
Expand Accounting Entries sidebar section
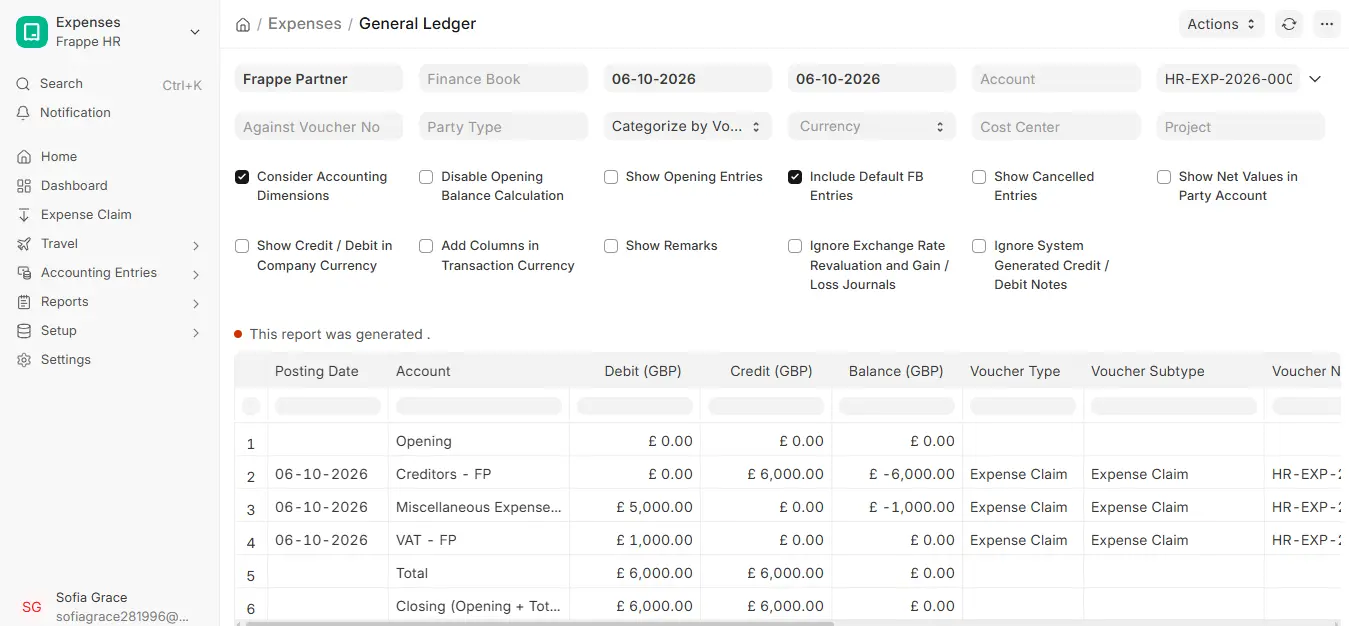(196, 274)
